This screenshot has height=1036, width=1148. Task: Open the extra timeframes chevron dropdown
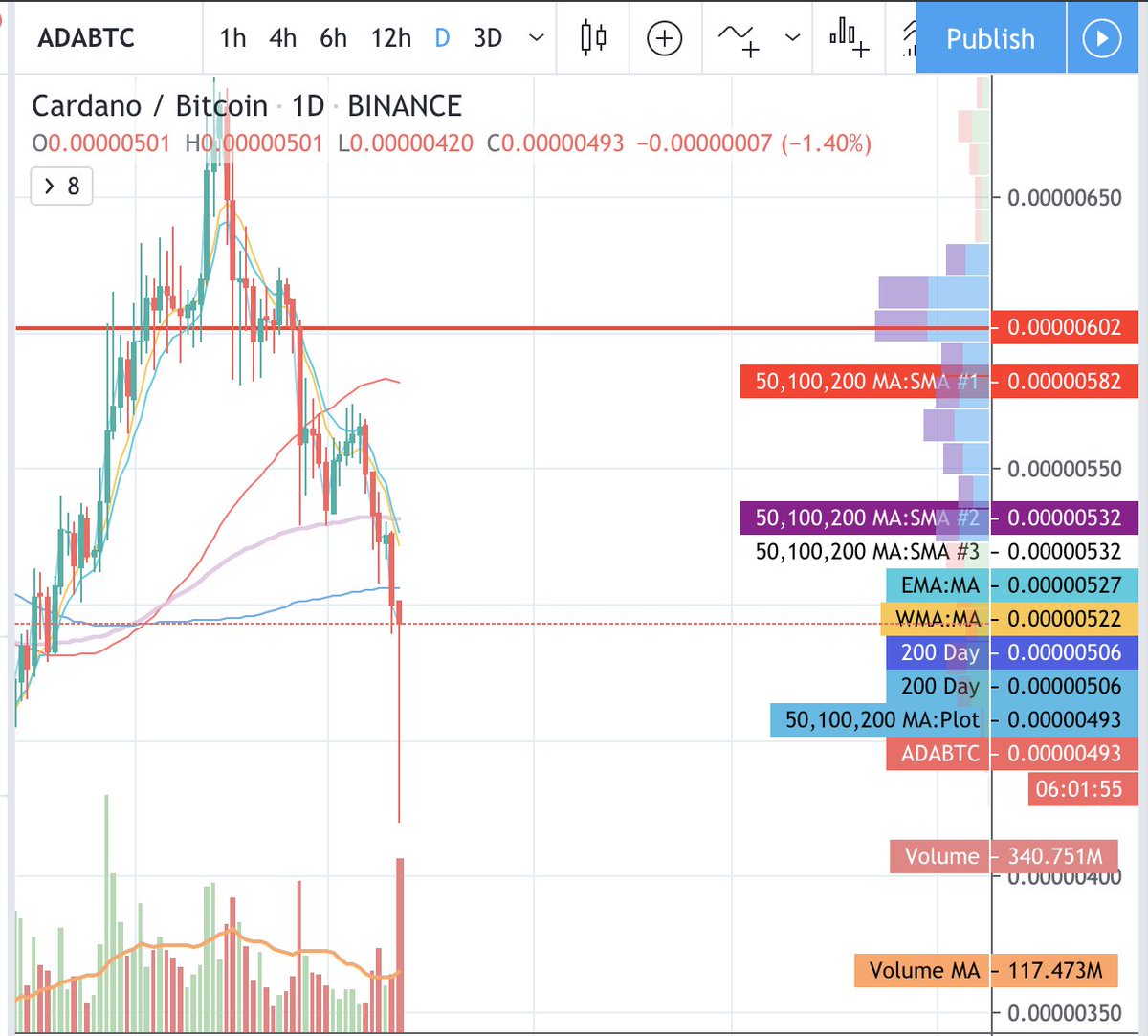point(537,38)
